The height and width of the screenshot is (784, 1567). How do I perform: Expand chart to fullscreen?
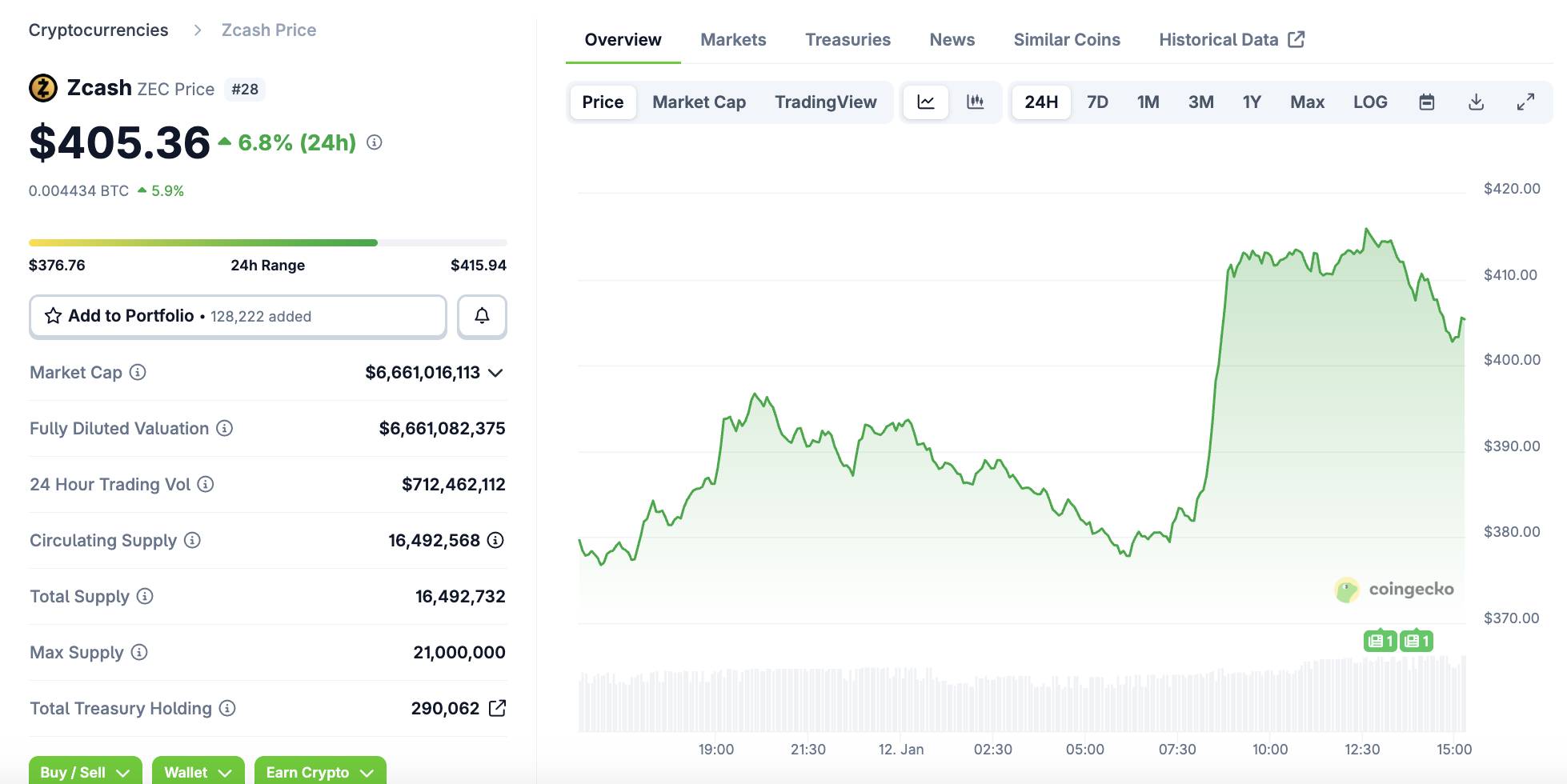[1525, 102]
